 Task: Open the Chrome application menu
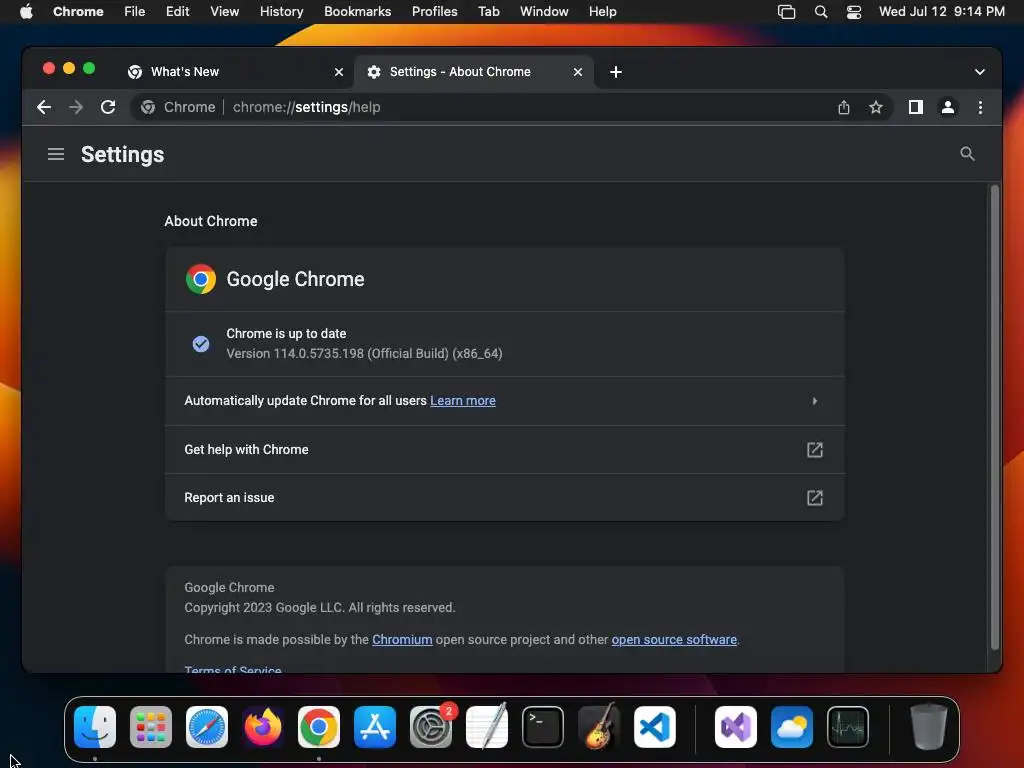coord(78,12)
